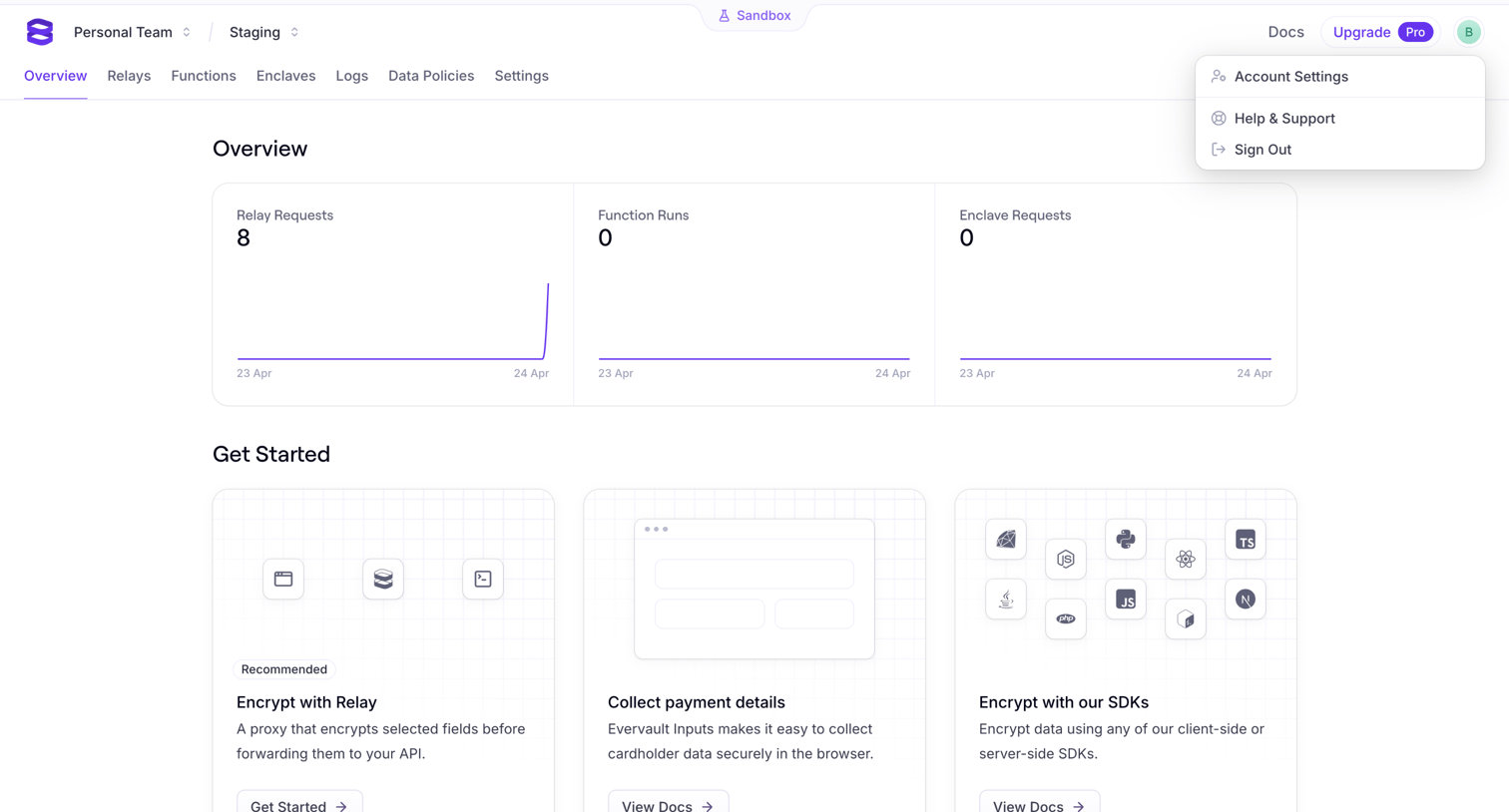Viewport: 1509px width, 812px height.
Task: Click the "Enclave Requests" label
Action: [1015, 215]
